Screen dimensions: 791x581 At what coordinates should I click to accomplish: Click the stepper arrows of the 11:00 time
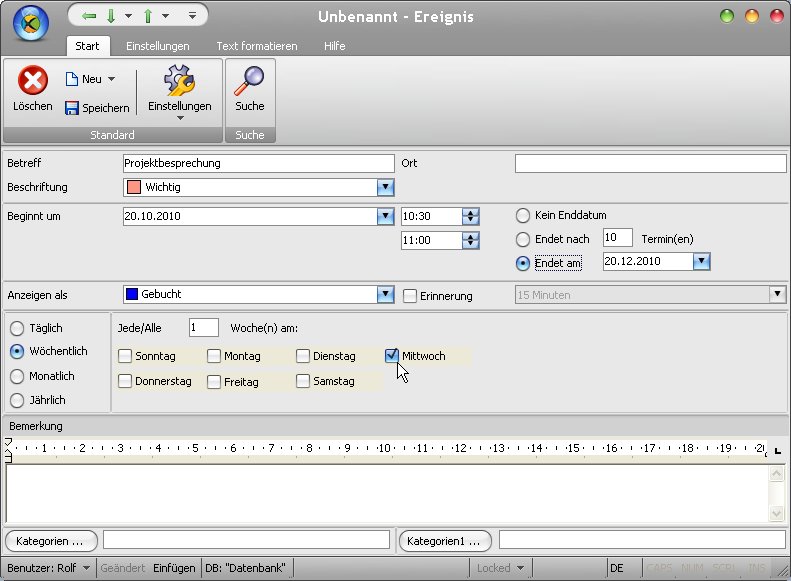coord(471,241)
